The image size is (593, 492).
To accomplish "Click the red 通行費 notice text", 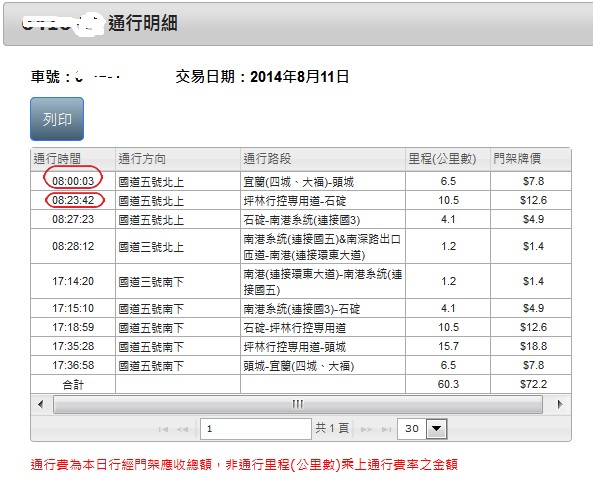I will pos(244,464).
